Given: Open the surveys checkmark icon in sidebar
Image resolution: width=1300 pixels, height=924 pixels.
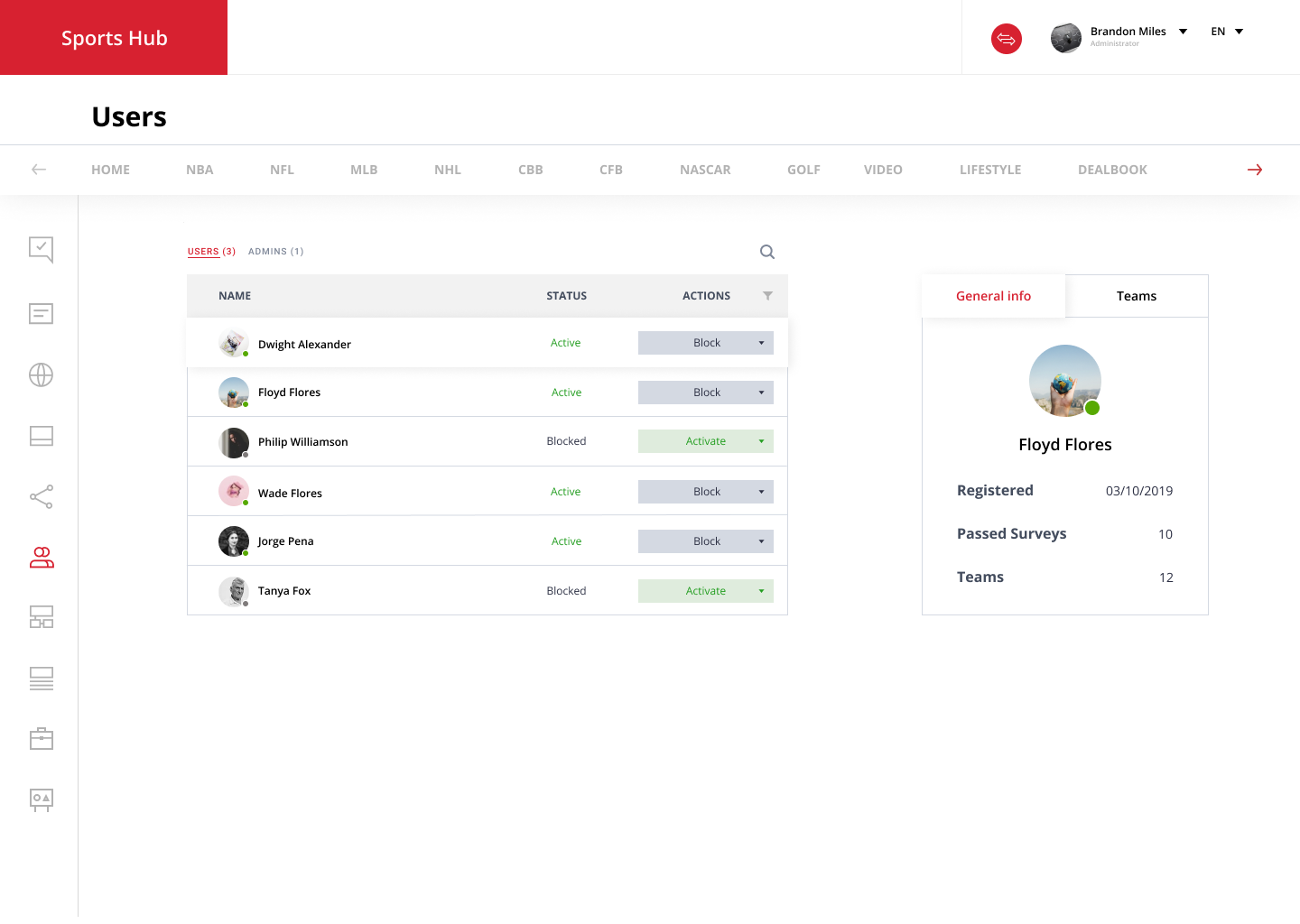Looking at the screenshot, I should [41, 249].
